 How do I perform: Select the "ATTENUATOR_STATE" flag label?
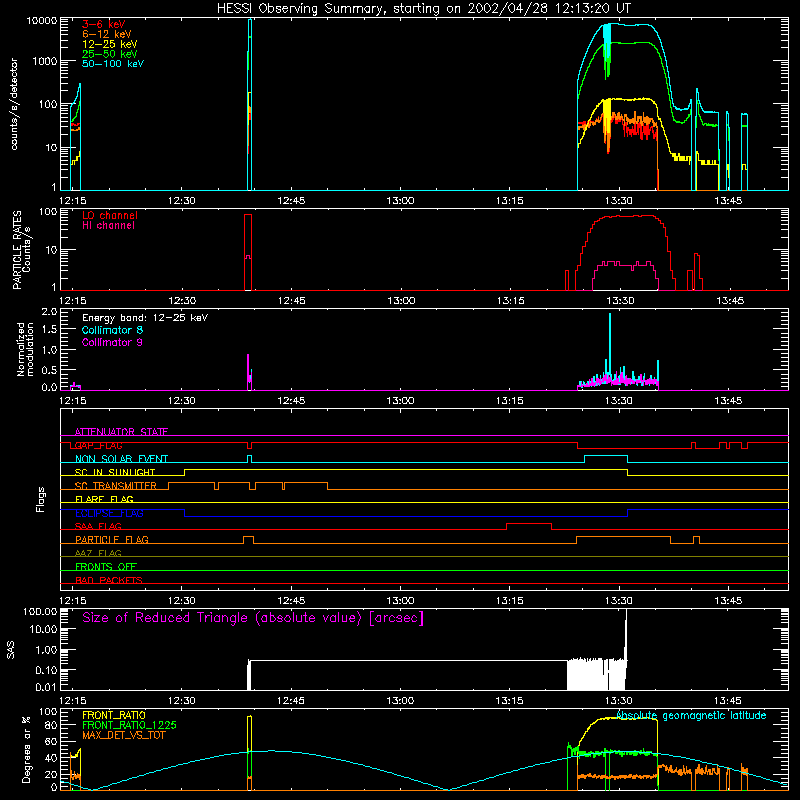click(121, 432)
